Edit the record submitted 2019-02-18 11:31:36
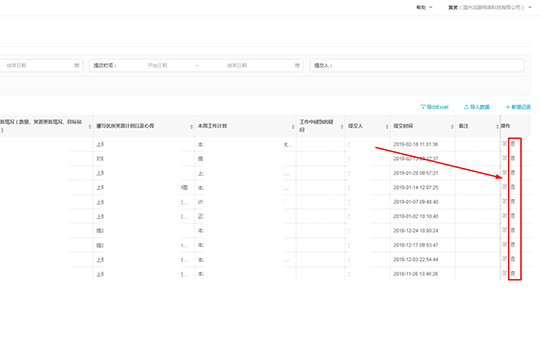 (505, 144)
